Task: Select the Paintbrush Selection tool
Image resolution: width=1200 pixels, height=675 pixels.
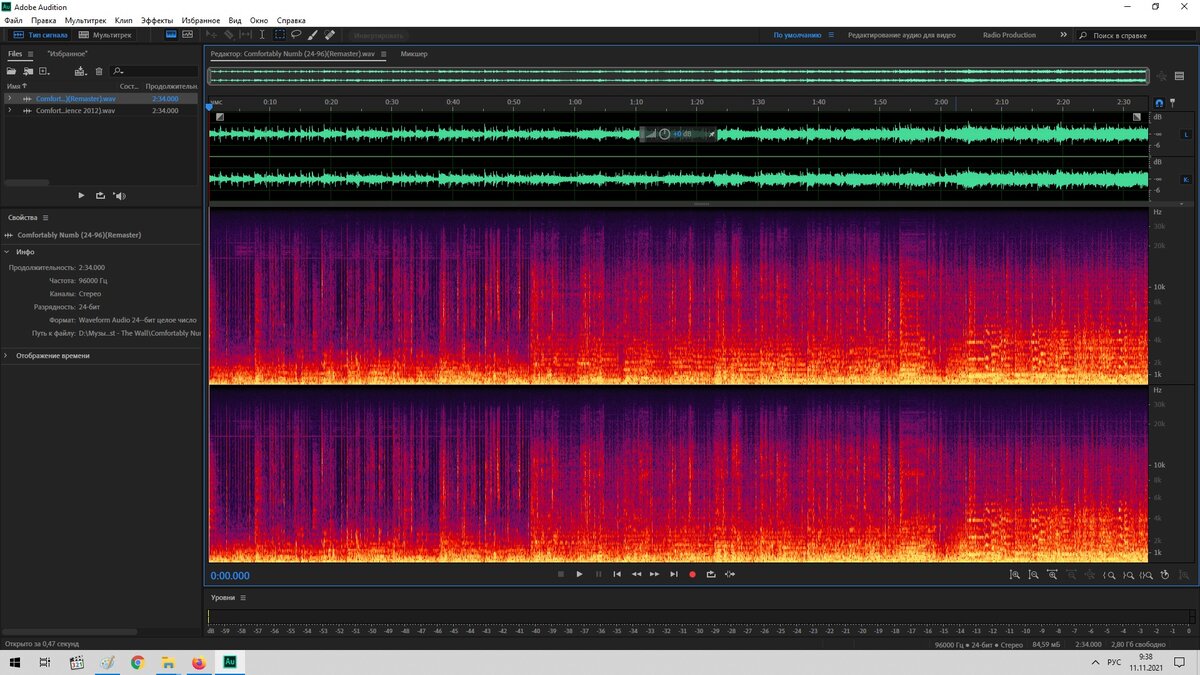Action: 311,33
